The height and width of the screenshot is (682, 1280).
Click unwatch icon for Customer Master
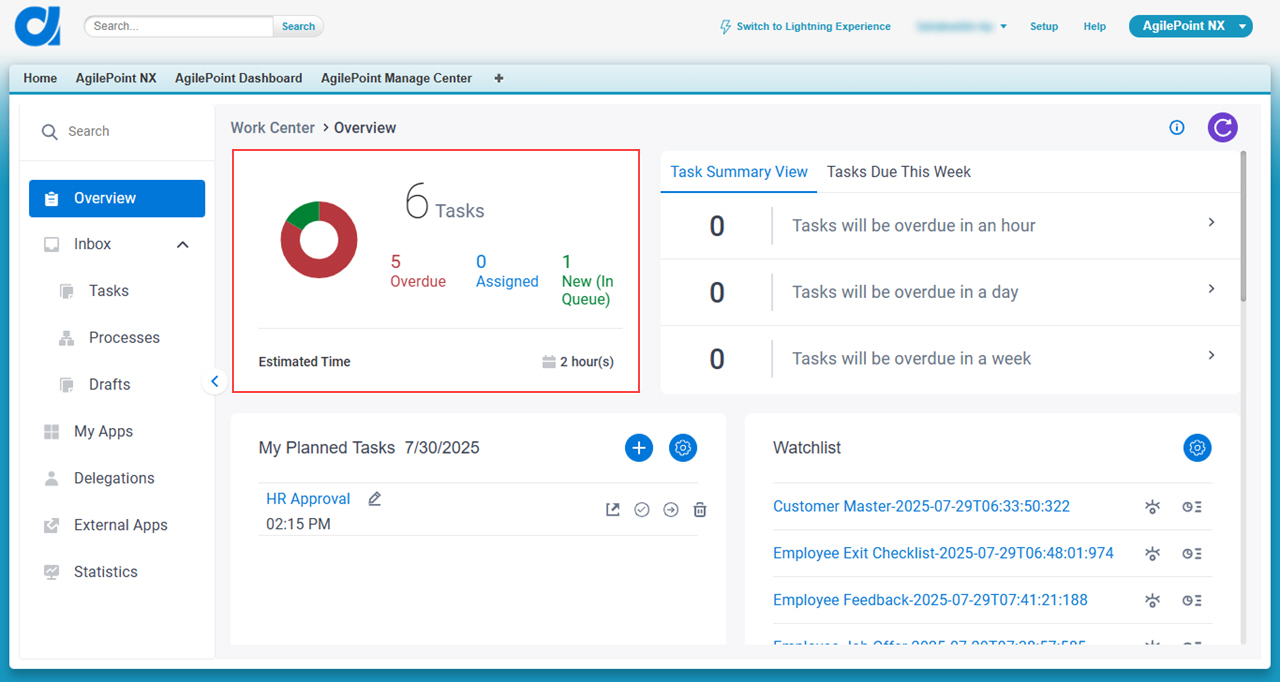tap(1153, 507)
